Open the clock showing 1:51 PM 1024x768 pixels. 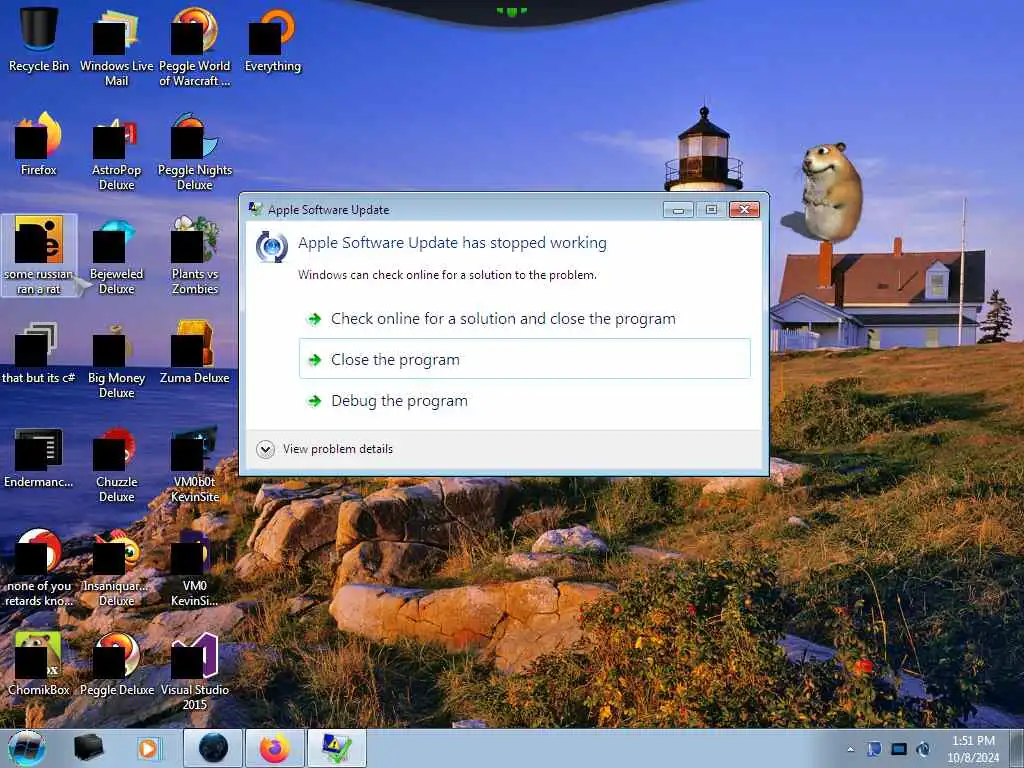point(973,749)
